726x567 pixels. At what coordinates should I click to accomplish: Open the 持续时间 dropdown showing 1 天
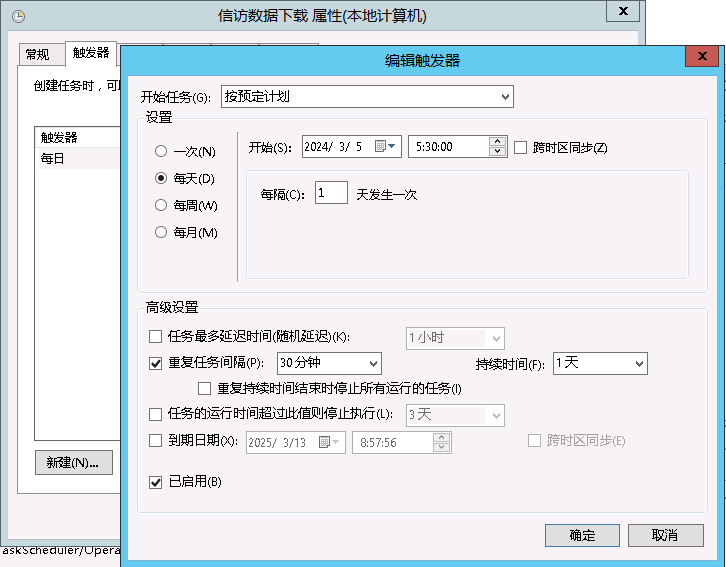600,363
